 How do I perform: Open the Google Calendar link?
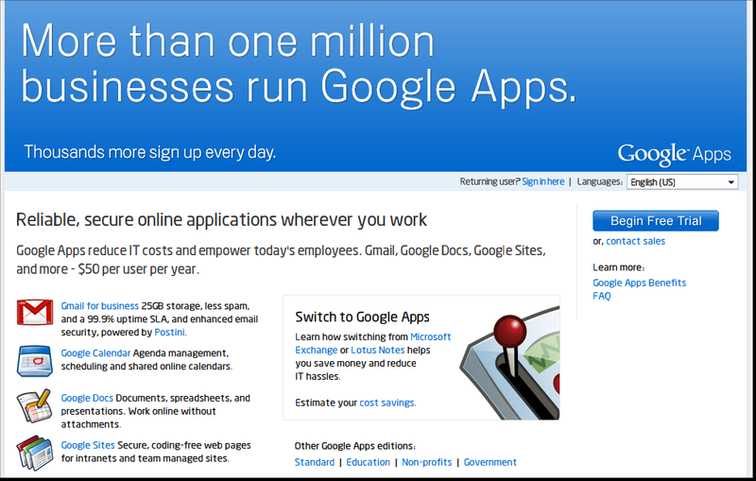[95, 353]
